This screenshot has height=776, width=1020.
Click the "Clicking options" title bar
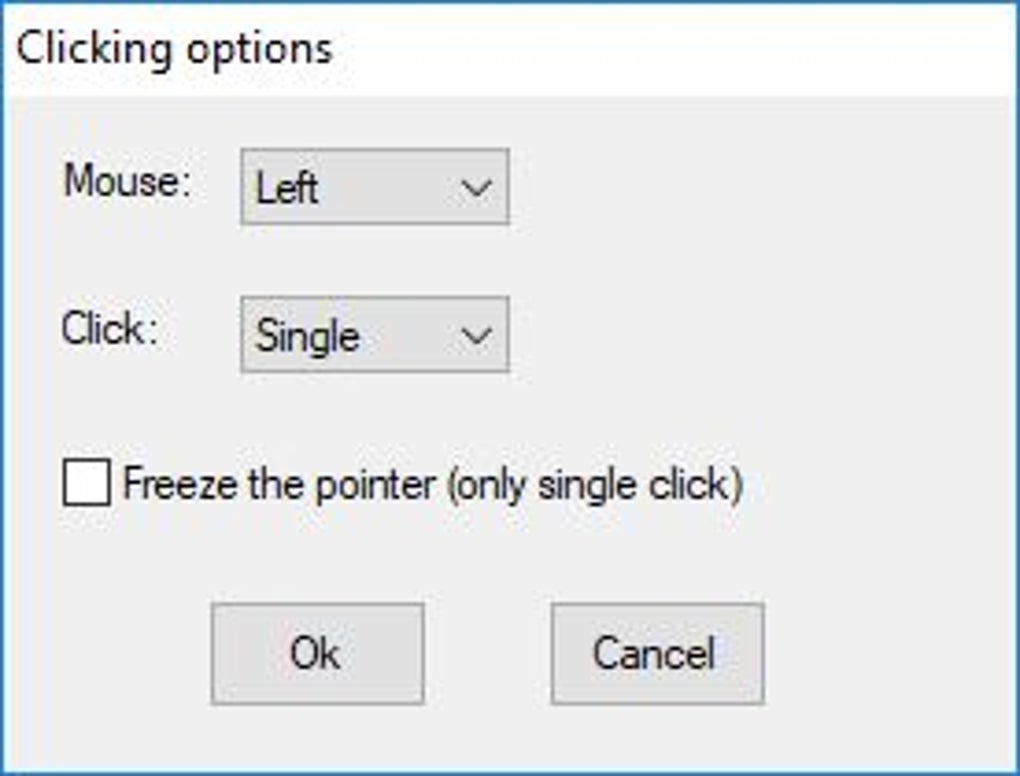(600, 48)
